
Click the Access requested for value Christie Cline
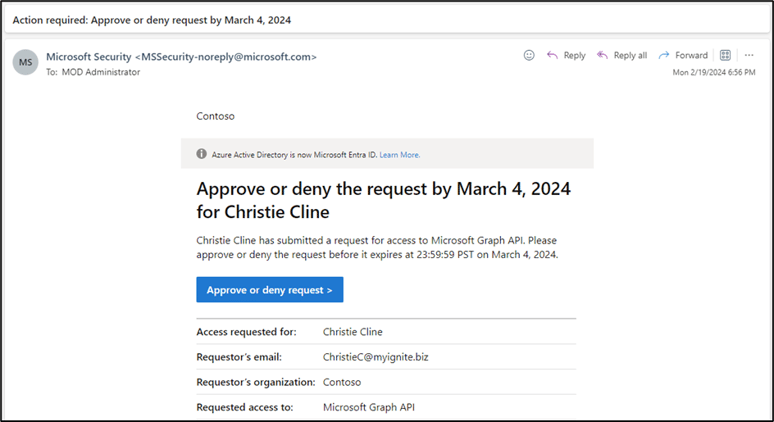(352, 332)
